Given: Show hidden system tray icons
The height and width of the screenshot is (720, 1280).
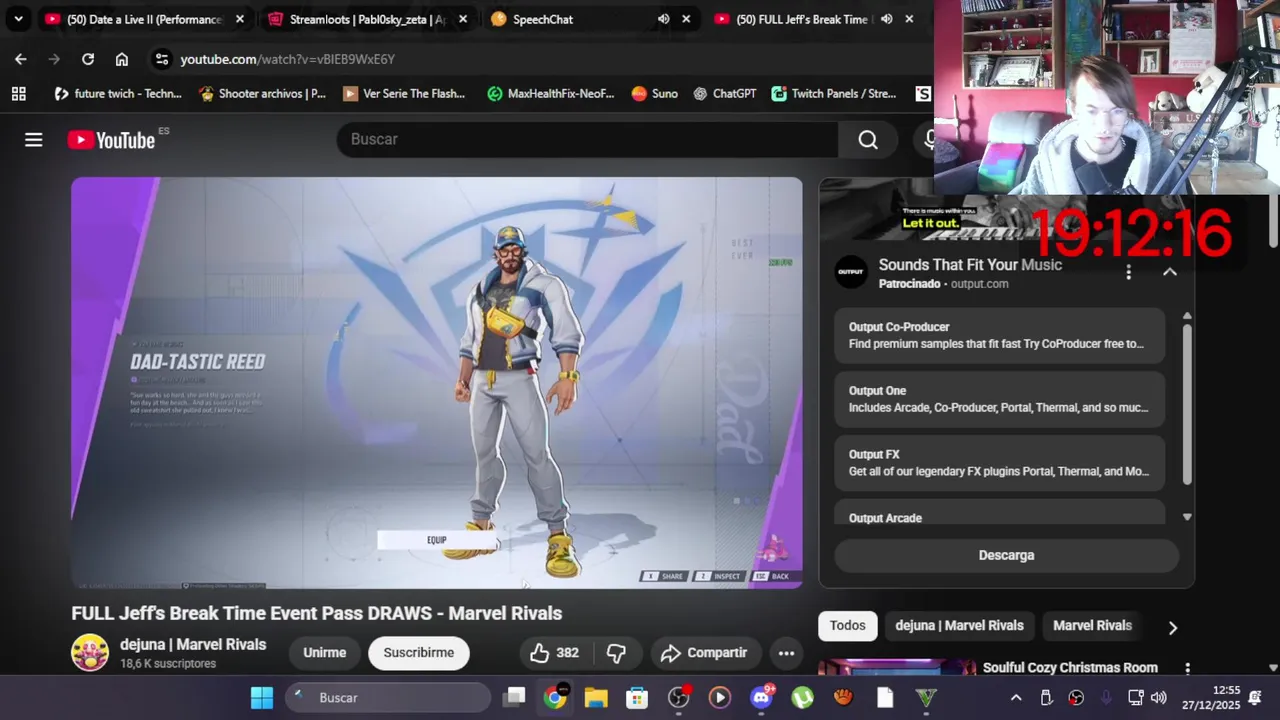Looking at the screenshot, I should pyautogui.click(x=1016, y=698).
